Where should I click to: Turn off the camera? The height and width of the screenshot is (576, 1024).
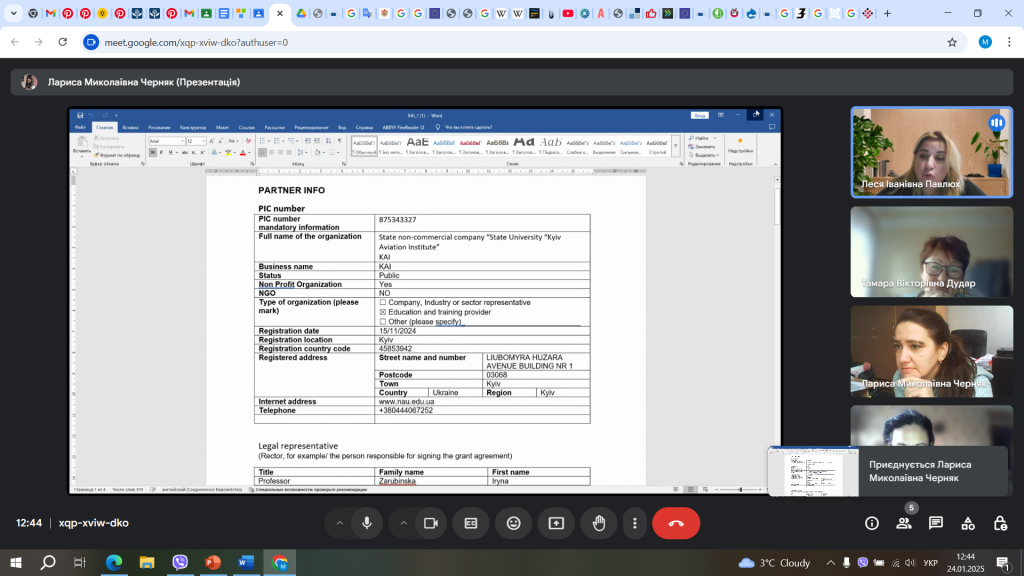click(431, 523)
